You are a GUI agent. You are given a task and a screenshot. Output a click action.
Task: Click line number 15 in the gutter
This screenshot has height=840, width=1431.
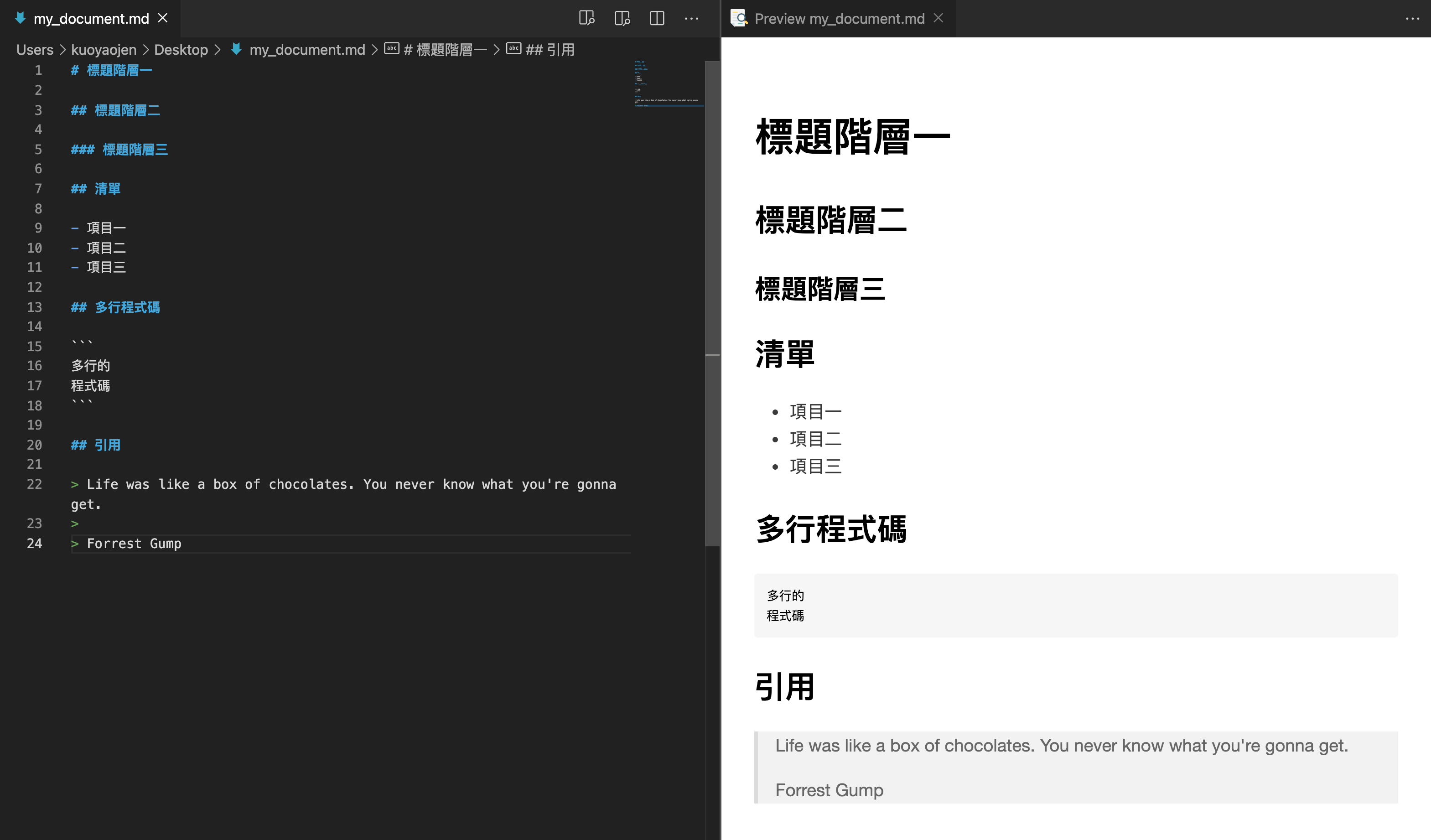point(34,347)
